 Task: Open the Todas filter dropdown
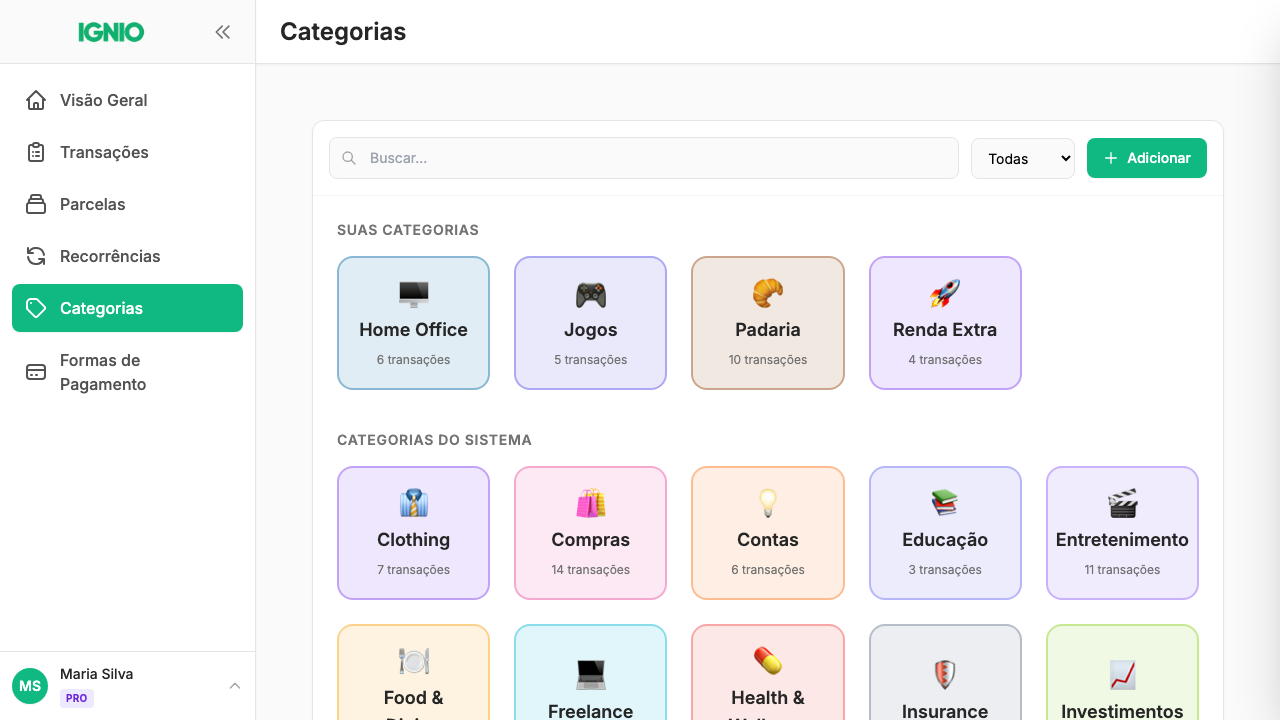click(1022, 158)
